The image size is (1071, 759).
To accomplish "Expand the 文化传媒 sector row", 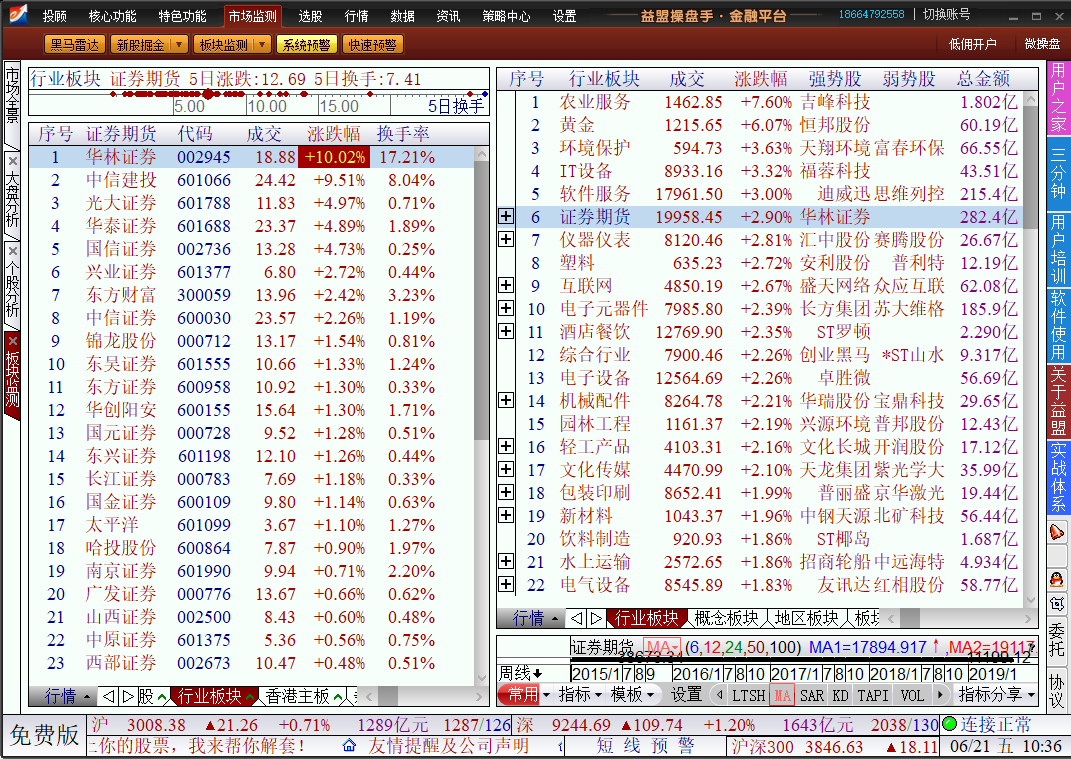I will click(x=505, y=469).
